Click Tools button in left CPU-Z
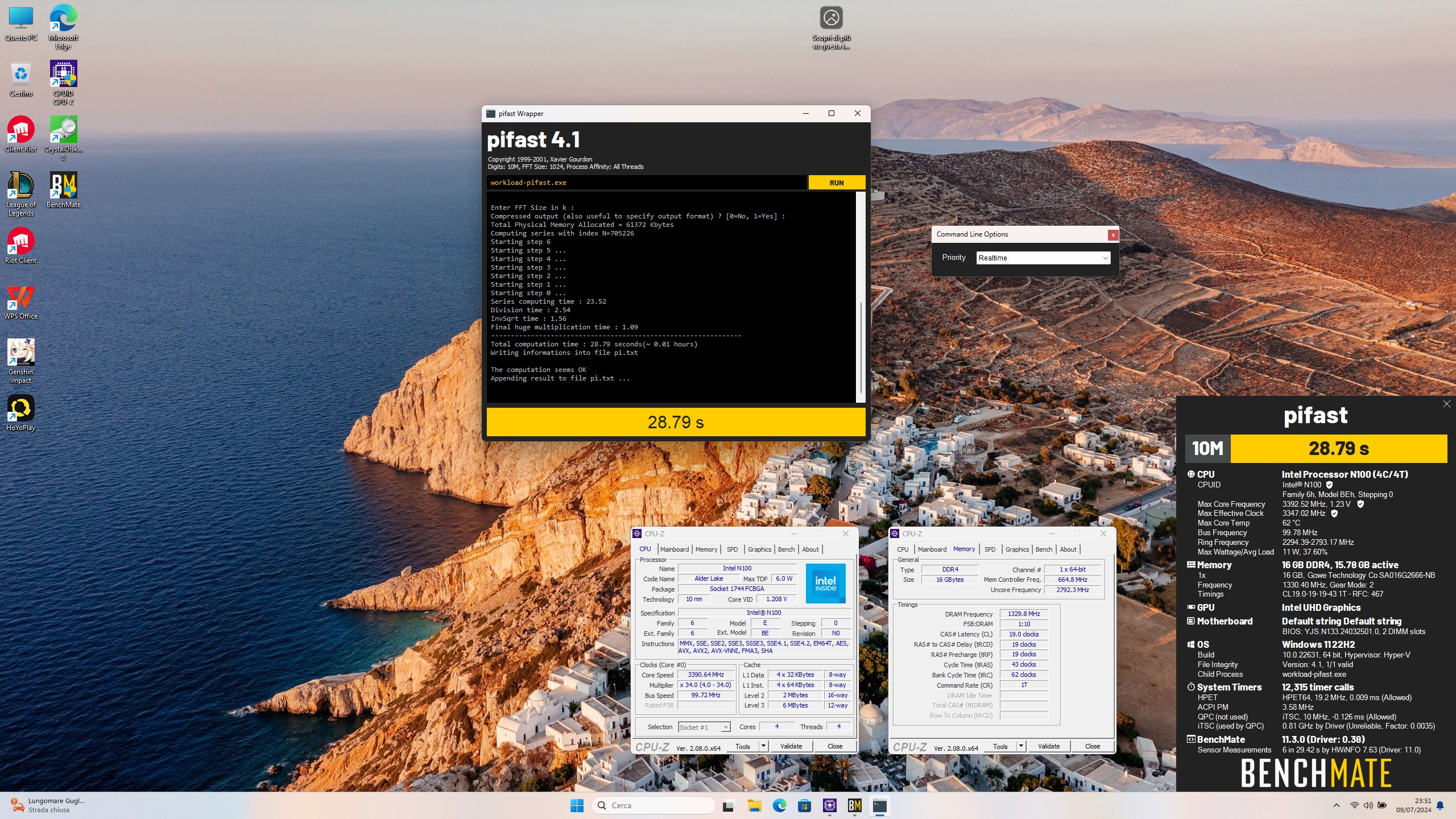 743,746
